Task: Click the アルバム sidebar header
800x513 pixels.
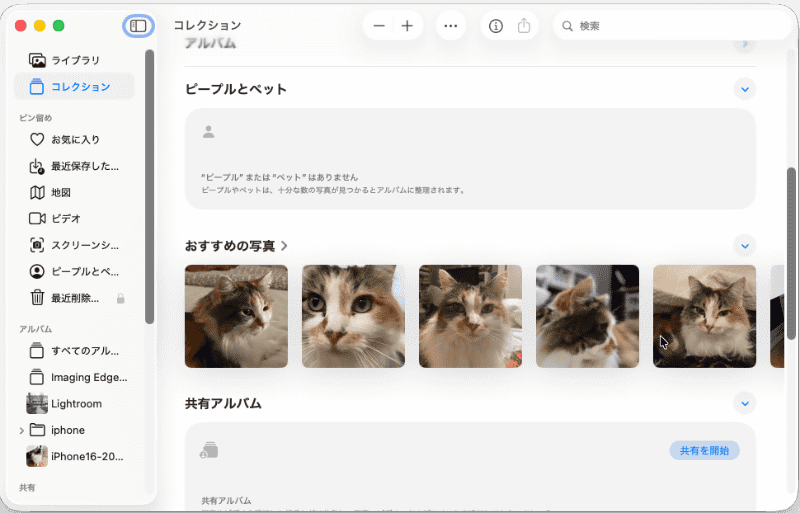Action: click(x=36, y=329)
